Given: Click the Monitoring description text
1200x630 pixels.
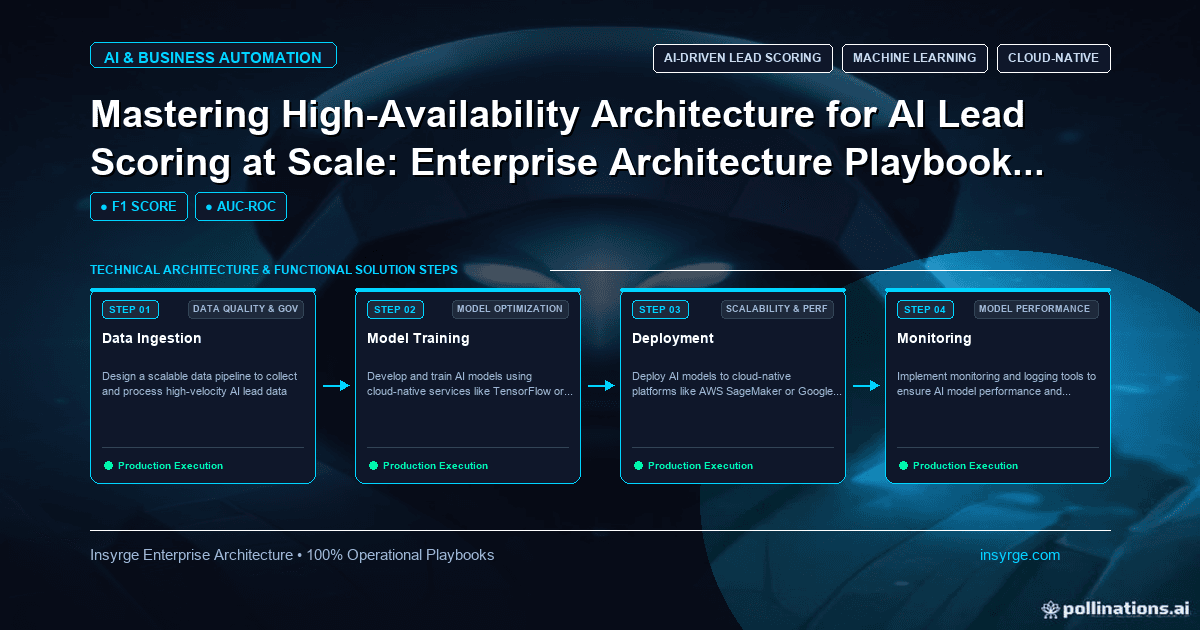Looking at the screenshot, I should (x=997, y=384).
